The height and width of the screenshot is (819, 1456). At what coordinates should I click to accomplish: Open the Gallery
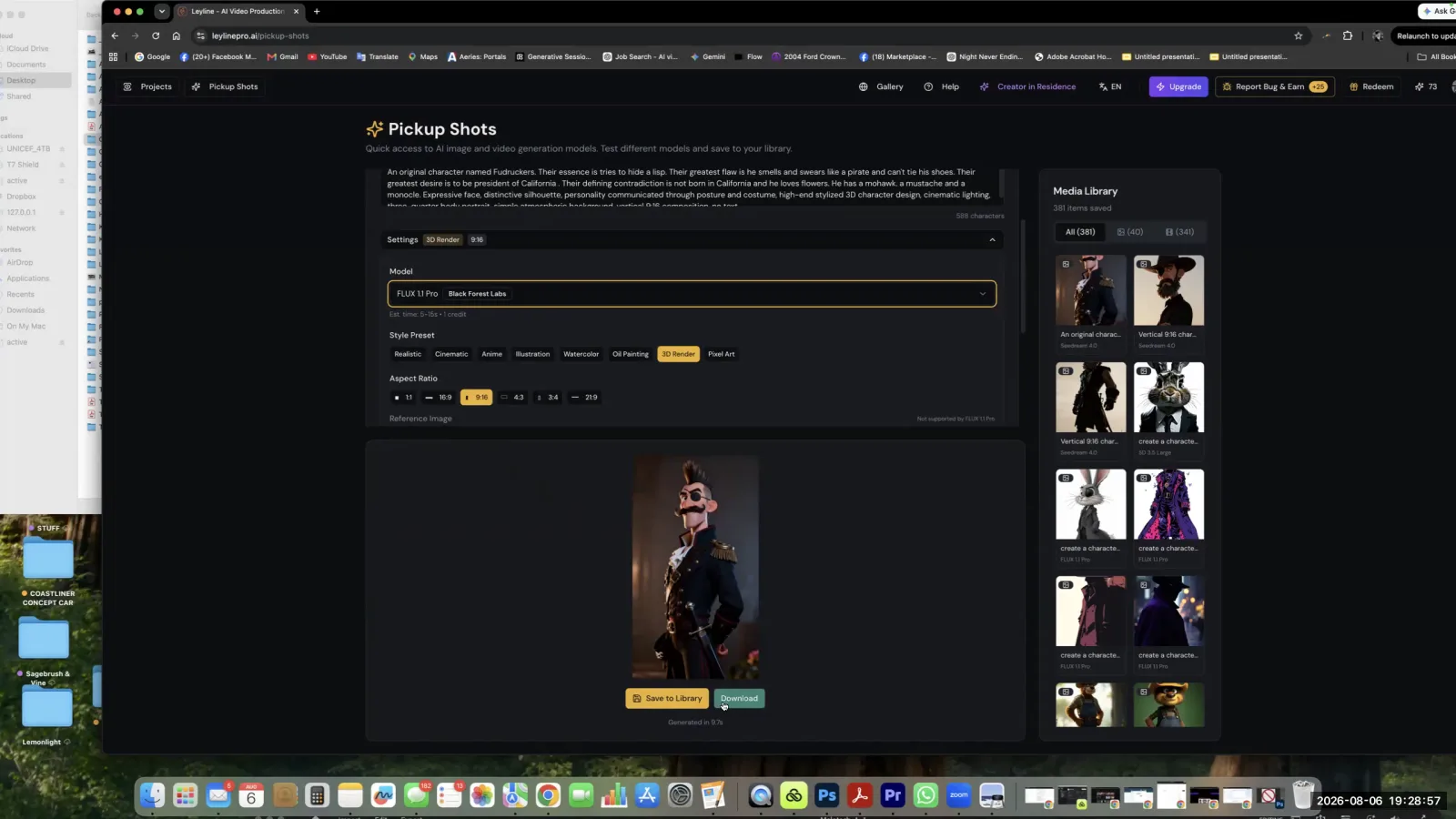pos(881,86)
